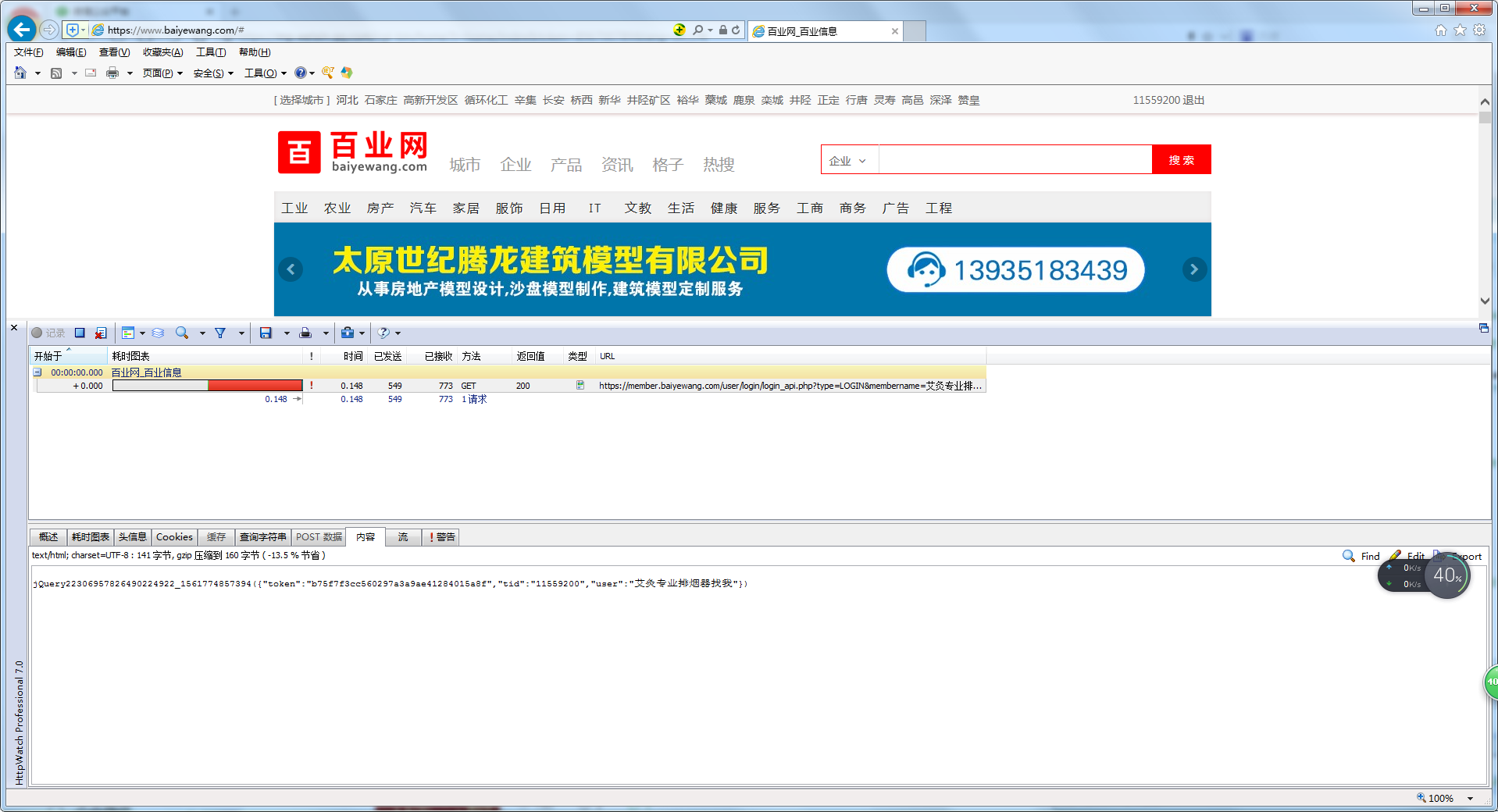The height and width of the screenshot is (812, 1498).
Task: Click the red 搜索 search button
Action: point(1181,160)
